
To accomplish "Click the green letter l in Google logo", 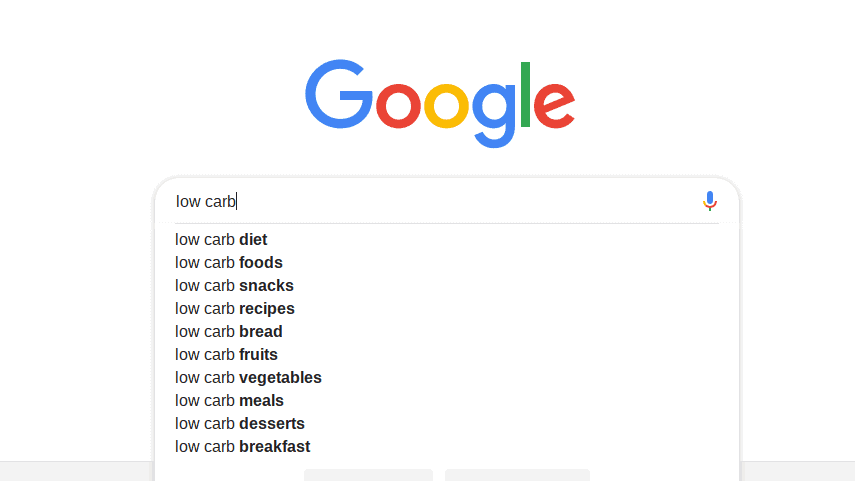I will pos(526,94).
